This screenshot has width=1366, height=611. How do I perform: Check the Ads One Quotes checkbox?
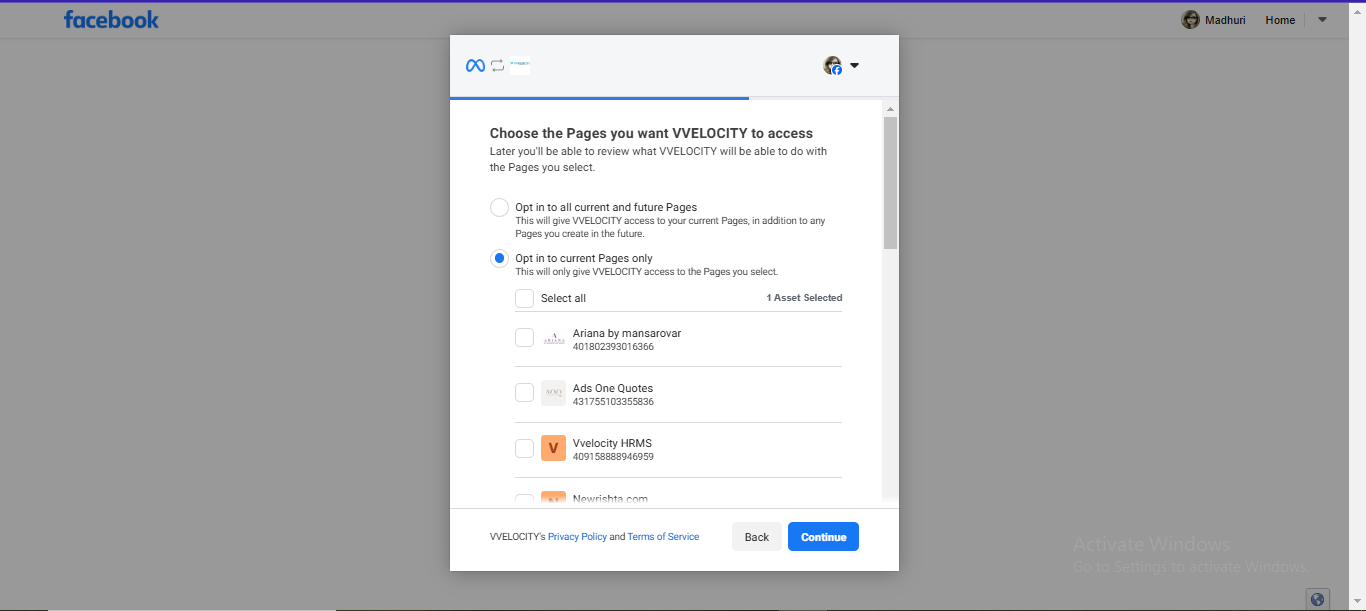tap(524, 393)
